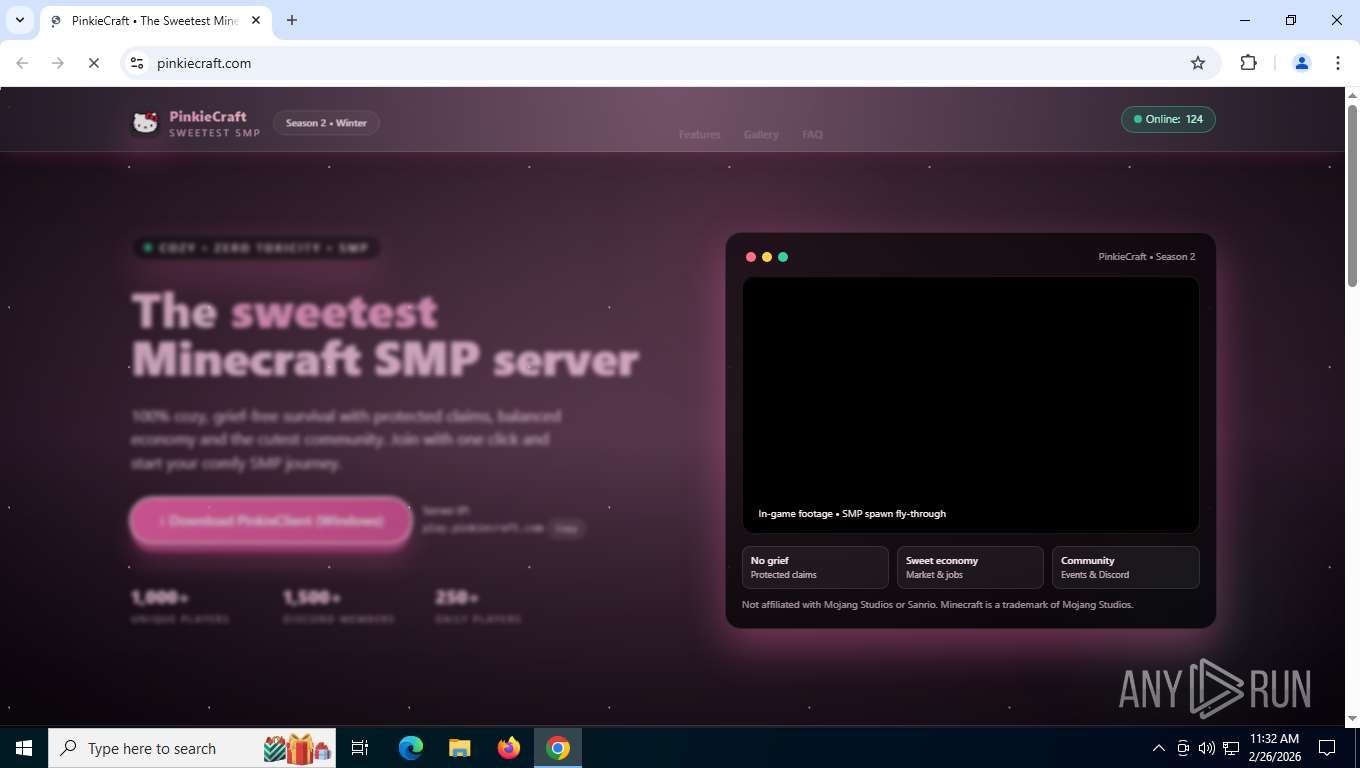
Task: Open the Chrome three-dot menu
Action: [1338, 63]
